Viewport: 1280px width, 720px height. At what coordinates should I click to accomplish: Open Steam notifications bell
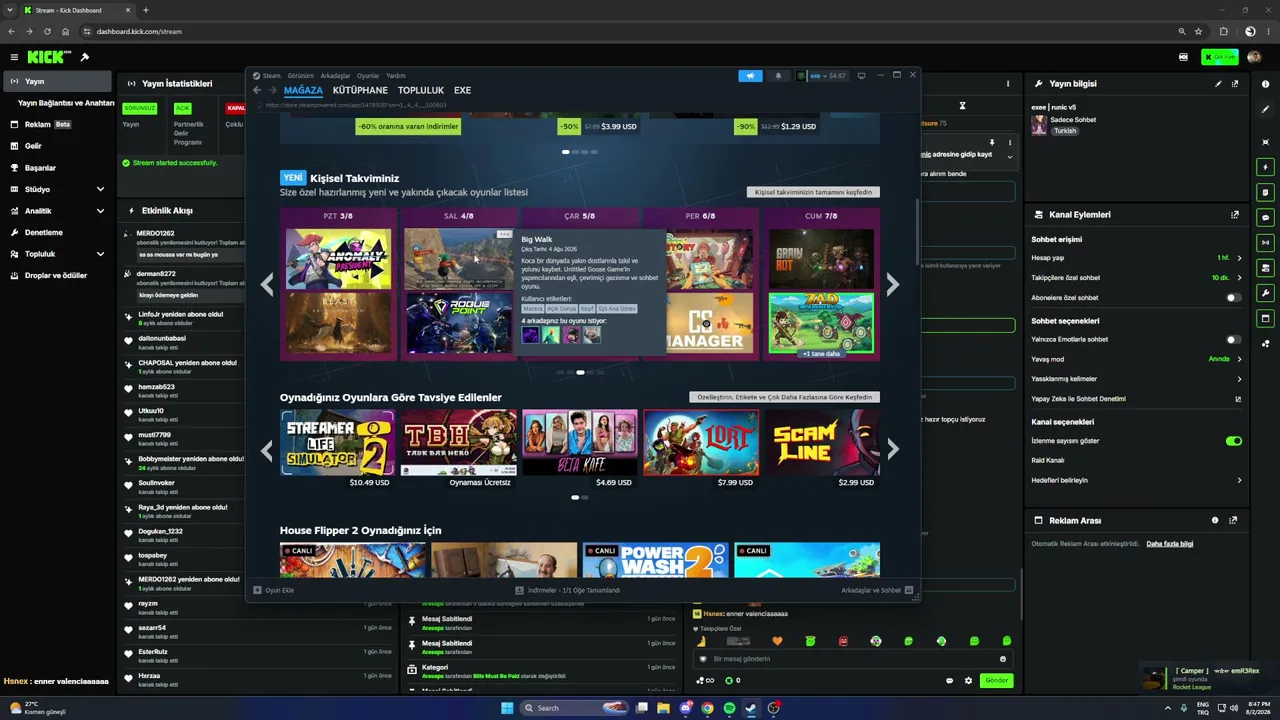(778, 76)
